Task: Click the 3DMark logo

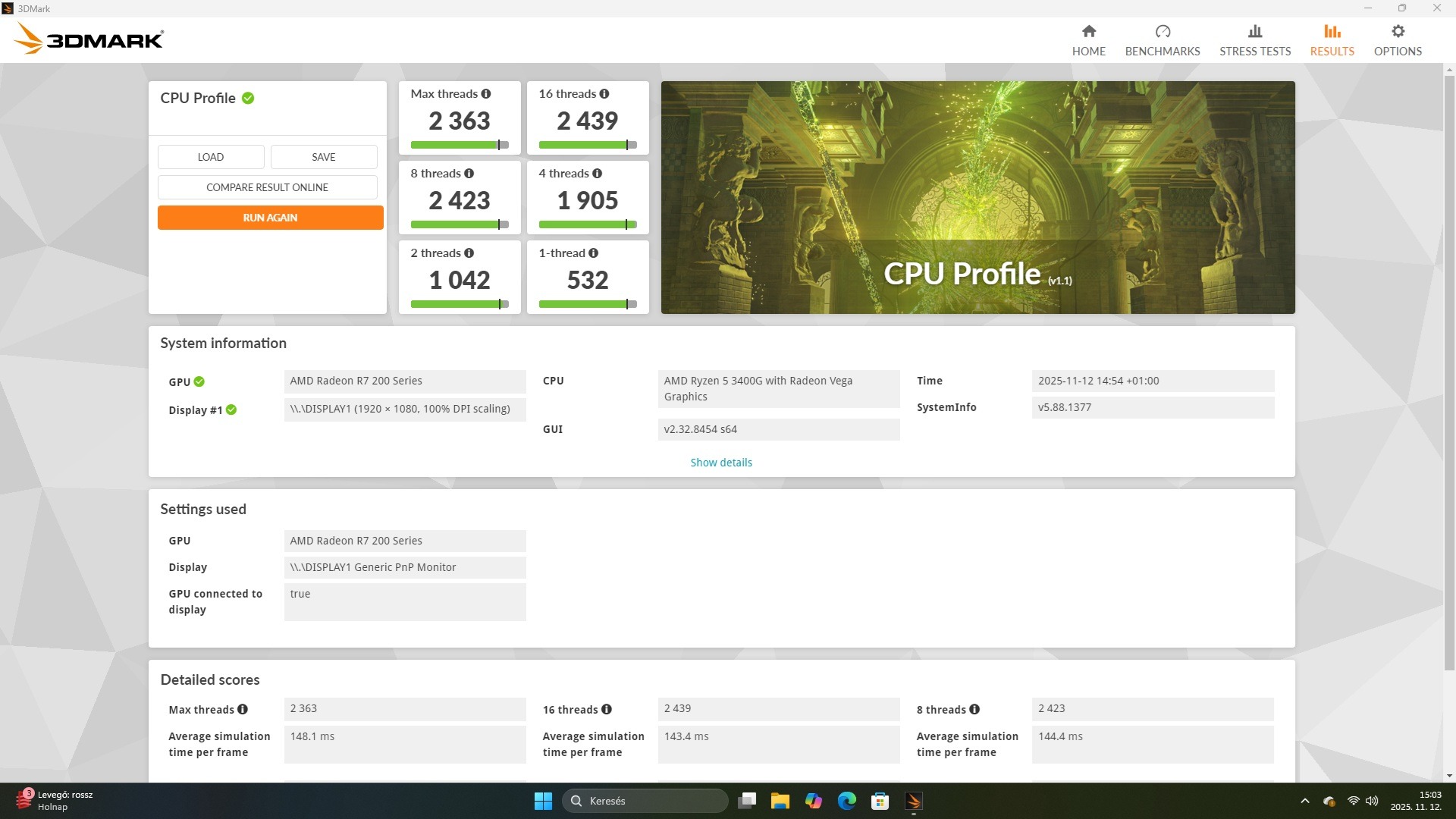Action: pyautogui.click(x=87, y=38)
